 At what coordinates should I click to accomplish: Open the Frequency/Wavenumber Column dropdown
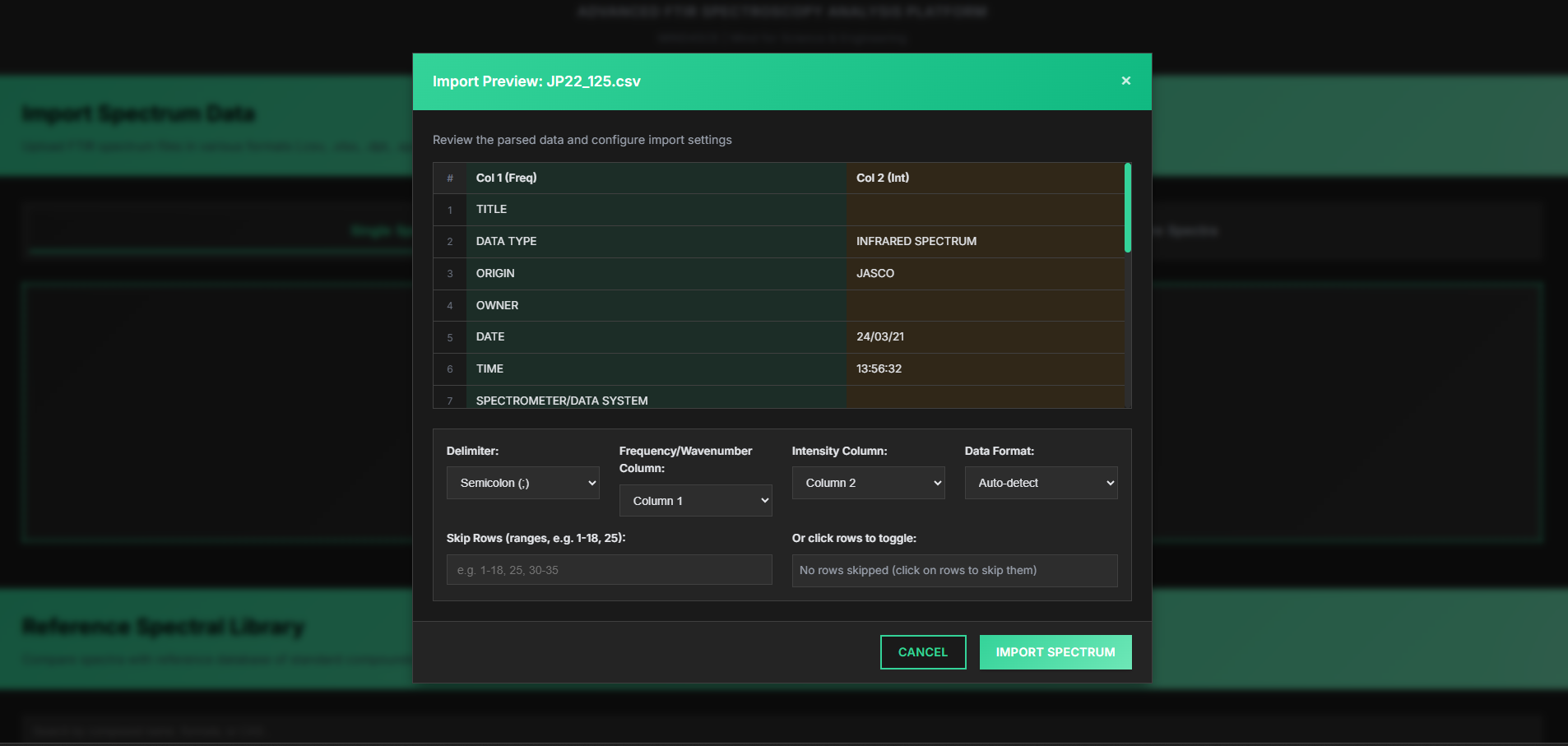695,500
